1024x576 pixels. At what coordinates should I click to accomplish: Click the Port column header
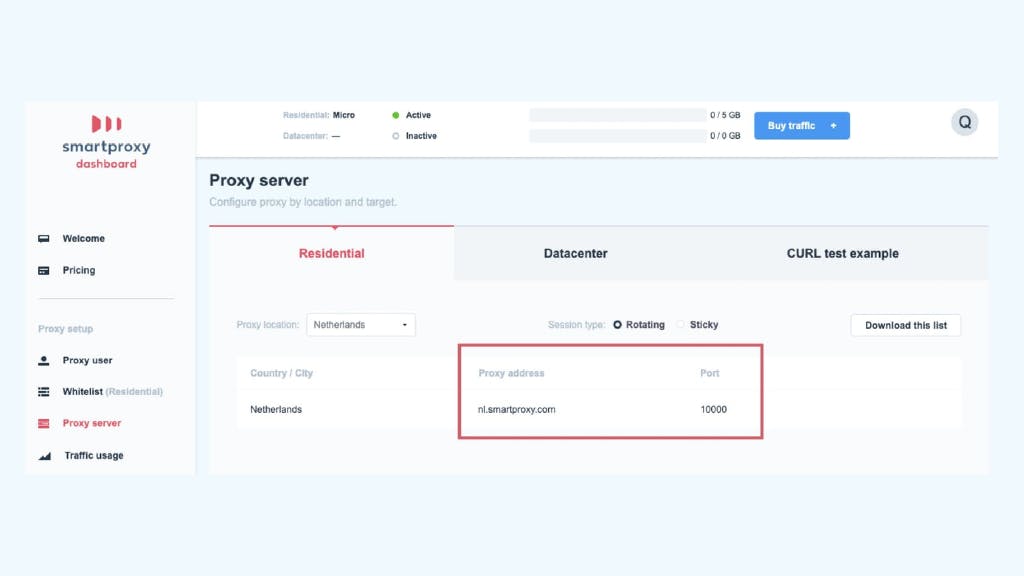[x=709, y=374]
